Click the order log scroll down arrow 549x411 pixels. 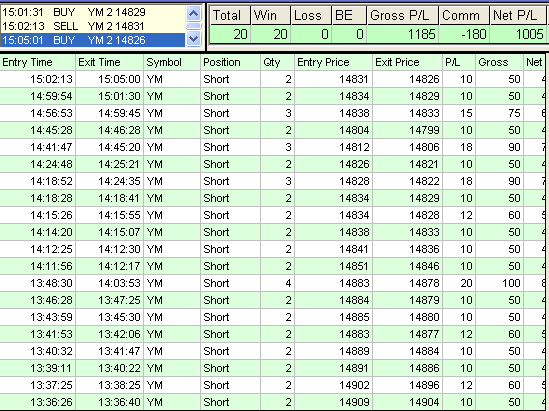click(x=194, y=39)
